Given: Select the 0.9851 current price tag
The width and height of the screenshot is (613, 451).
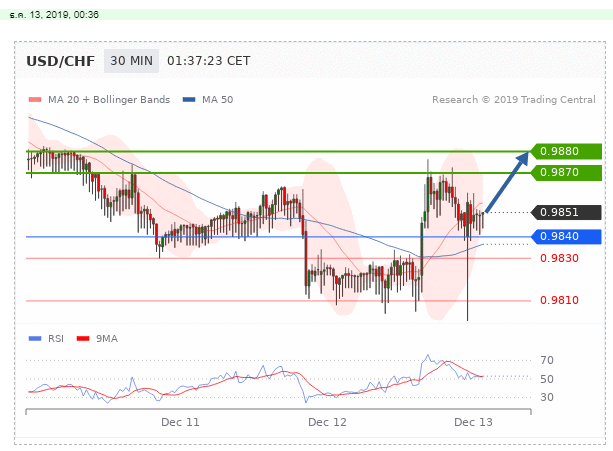Looking at the screenshot, I should pos(566,212).
